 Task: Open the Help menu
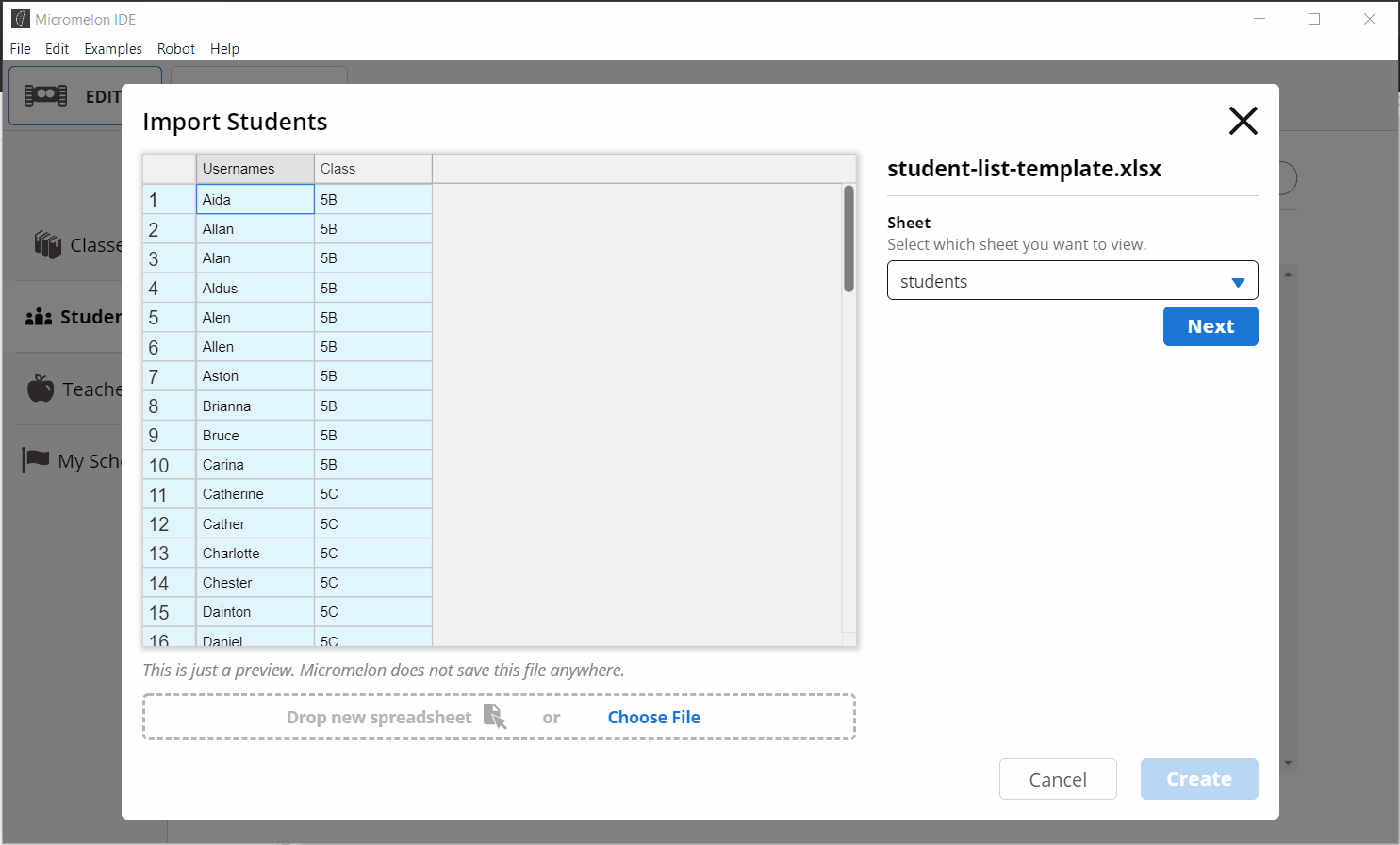224,49
